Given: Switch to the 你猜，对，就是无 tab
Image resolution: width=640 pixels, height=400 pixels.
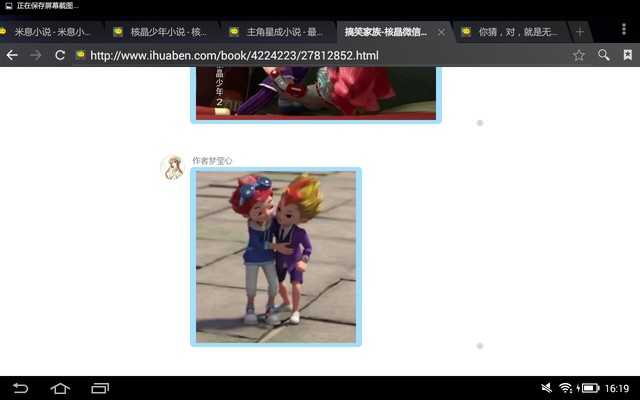Looking at the screenshot, I should 510,32.
